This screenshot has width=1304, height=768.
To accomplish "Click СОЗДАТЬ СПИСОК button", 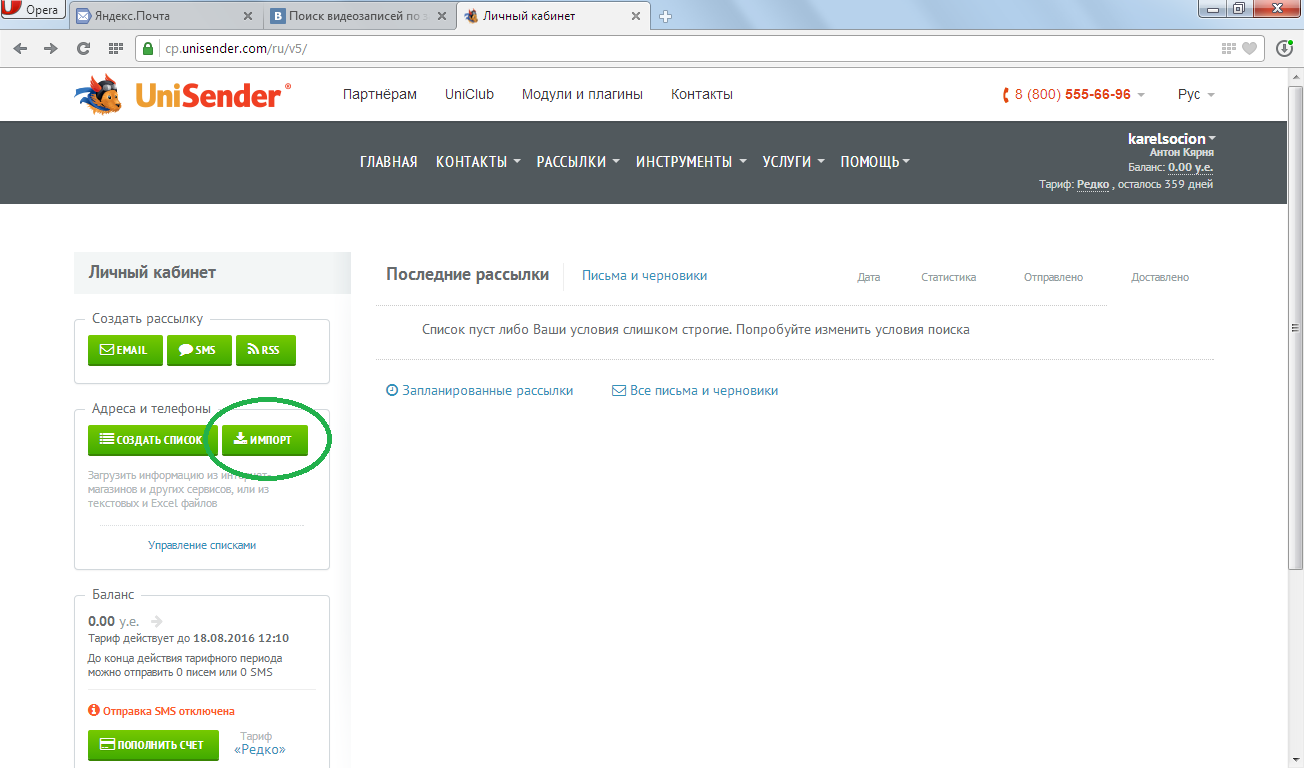I will (153, 440).
